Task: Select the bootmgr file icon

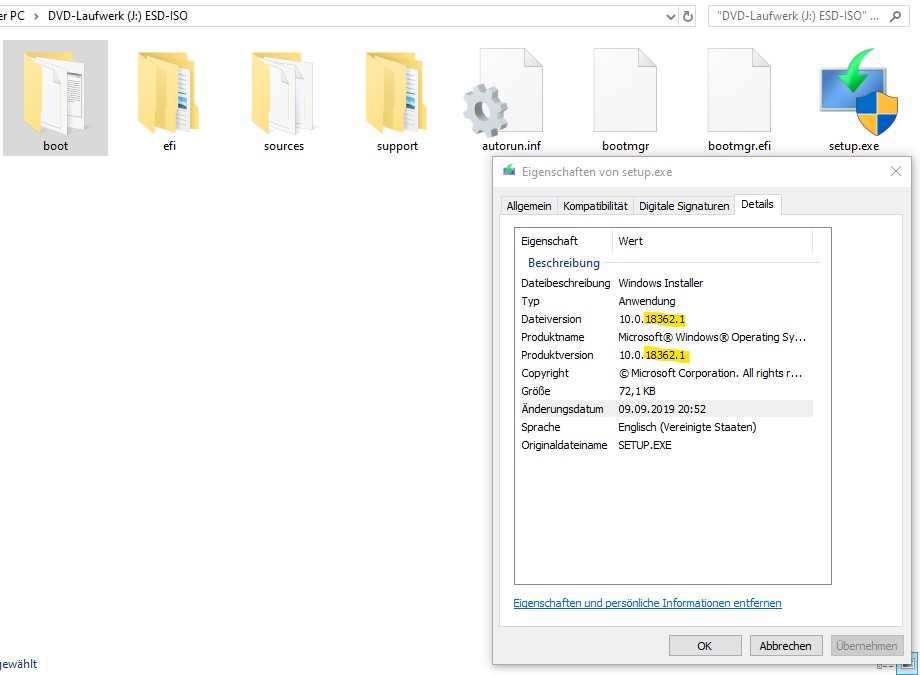Action: pos(625,90)
